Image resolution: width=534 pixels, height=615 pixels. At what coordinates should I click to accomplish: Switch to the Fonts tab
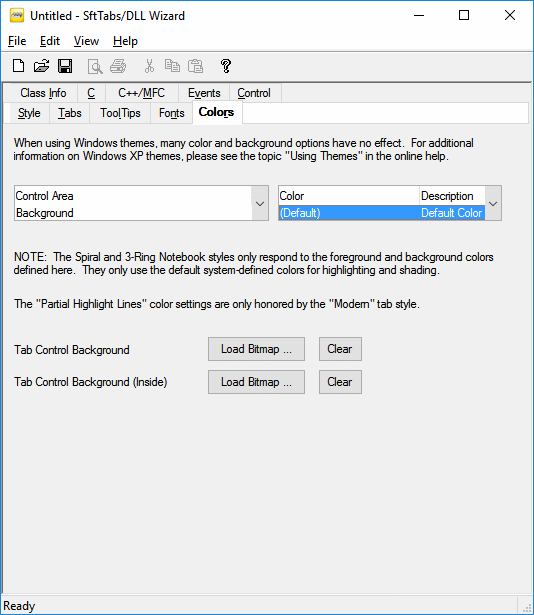[x=171, y=113]
